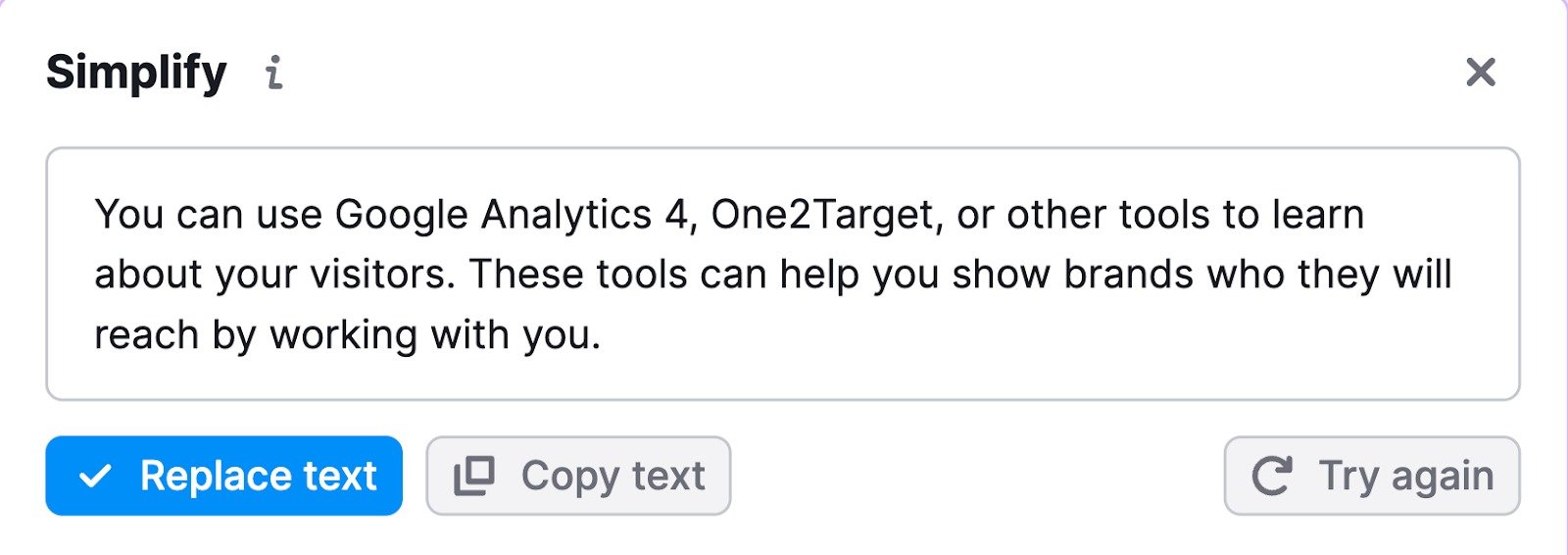Click empty space inside the simplified text box
Viewport: 1568px width, 555px height.
pyautogui.click(x=1078, y=343)
